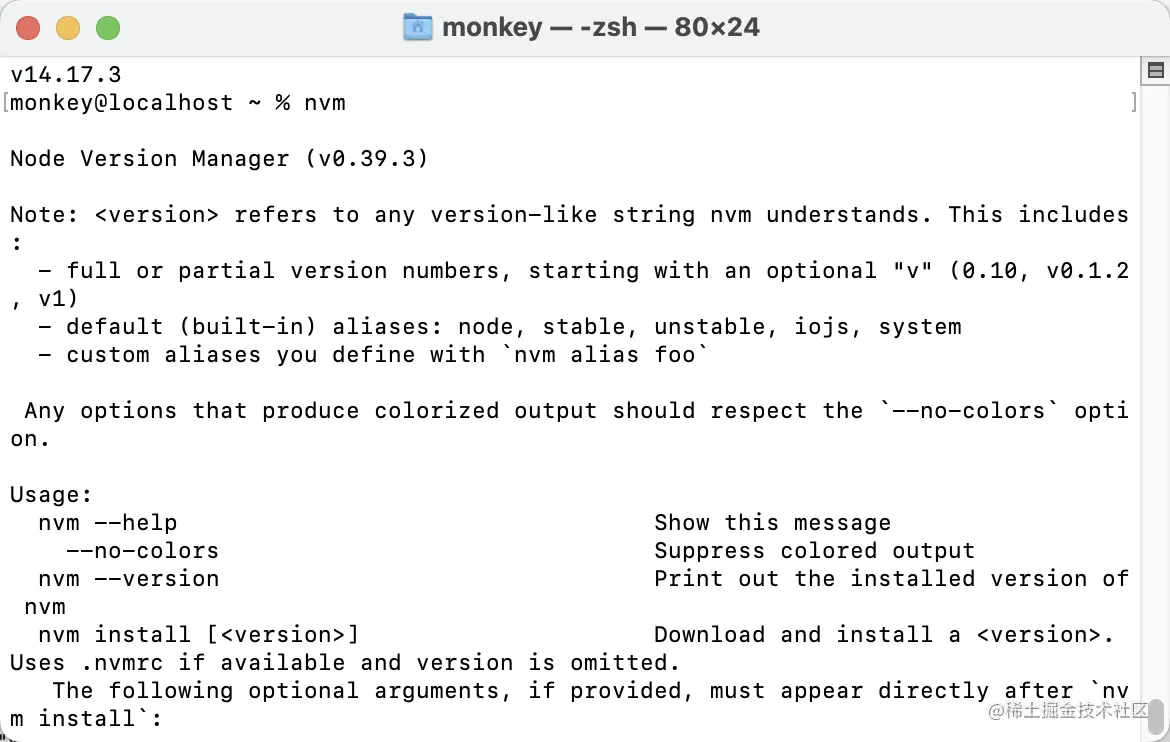The image size is (1170, 742).
Task: Click the 'Show this message' description
Action: pos(772,523)
